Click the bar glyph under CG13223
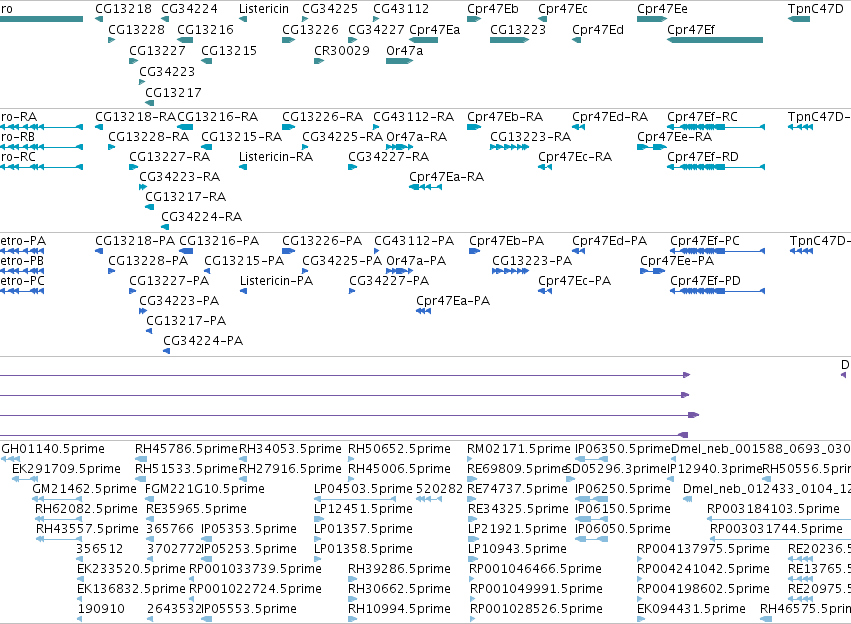The width and height of the screenshot is (851, 624). pos(509,40)
